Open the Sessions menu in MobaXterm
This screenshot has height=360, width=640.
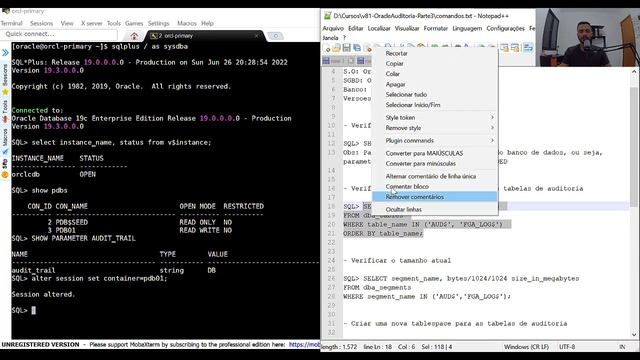[41, 23]
